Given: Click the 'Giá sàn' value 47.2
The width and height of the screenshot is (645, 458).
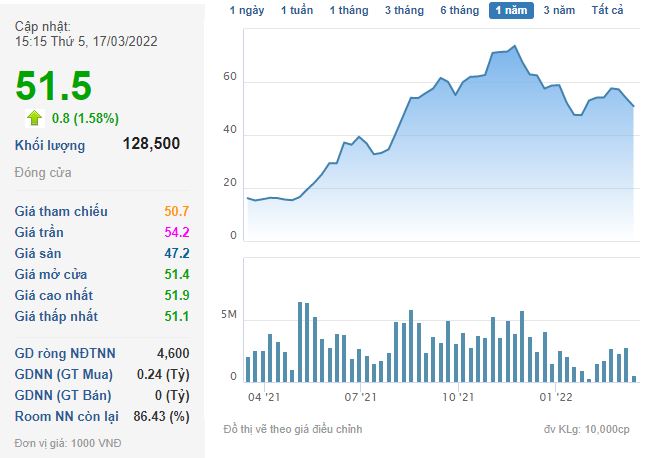Looking at the screenshot, I should [x=177, y=253].
